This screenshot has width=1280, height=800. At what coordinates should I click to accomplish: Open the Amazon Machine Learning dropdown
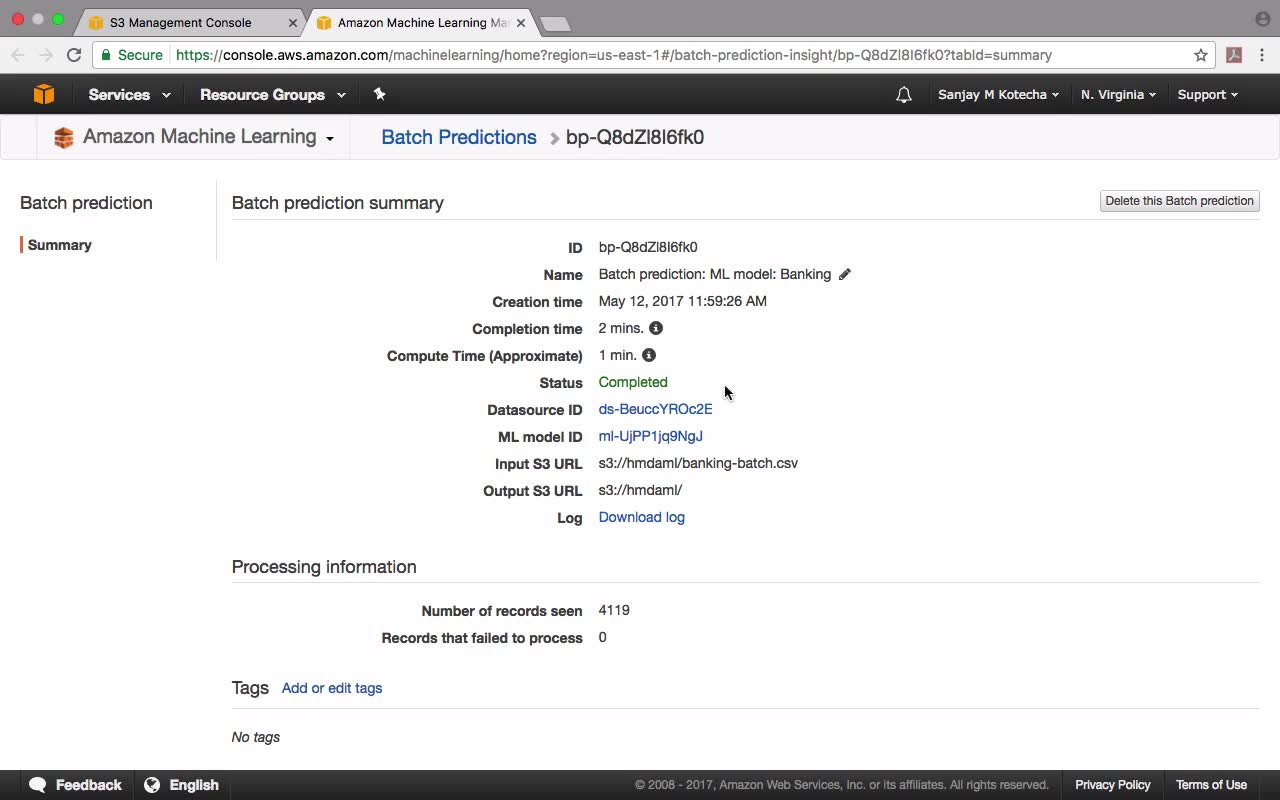coord(208,137)
